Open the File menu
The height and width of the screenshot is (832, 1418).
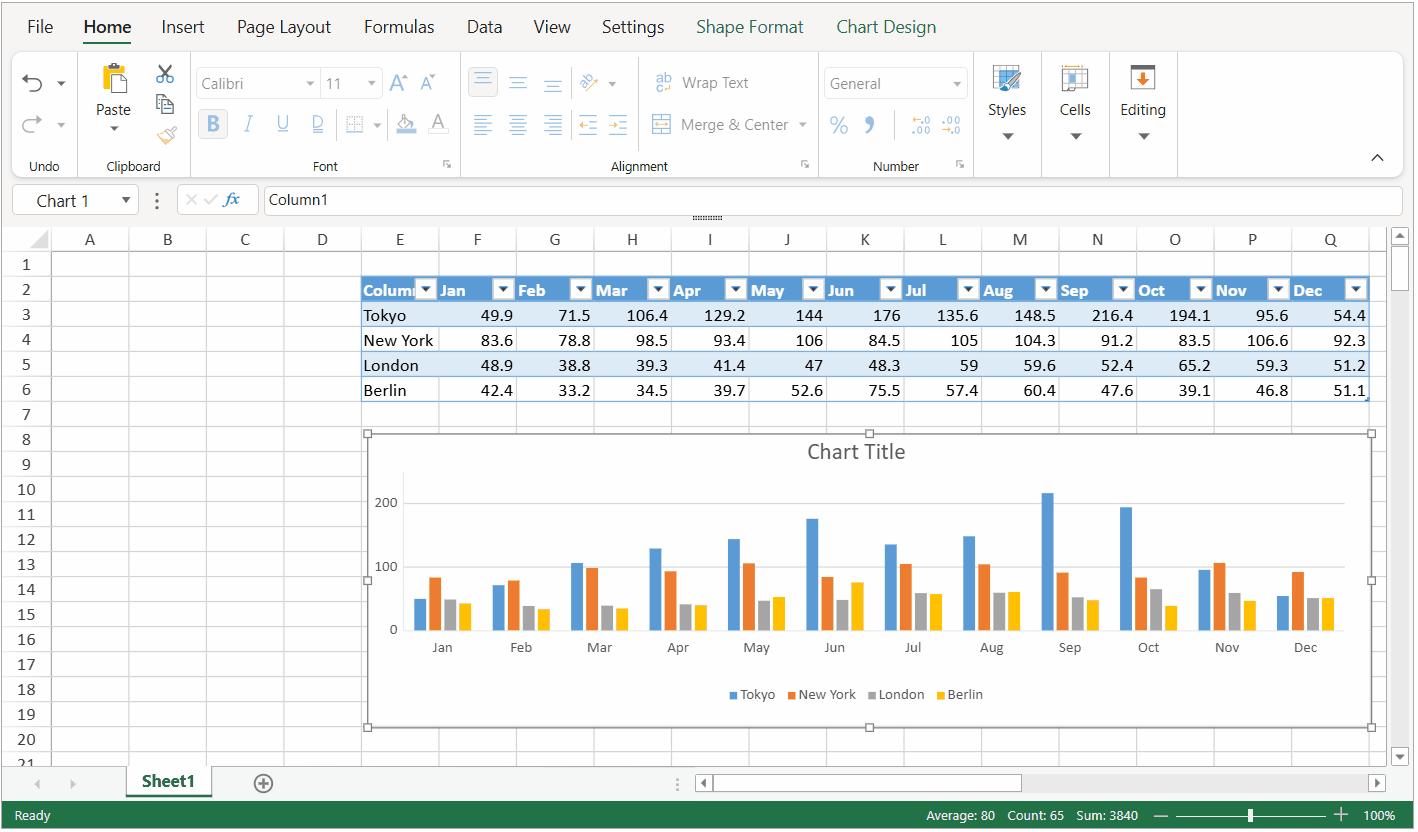click(x=40, y=27)
